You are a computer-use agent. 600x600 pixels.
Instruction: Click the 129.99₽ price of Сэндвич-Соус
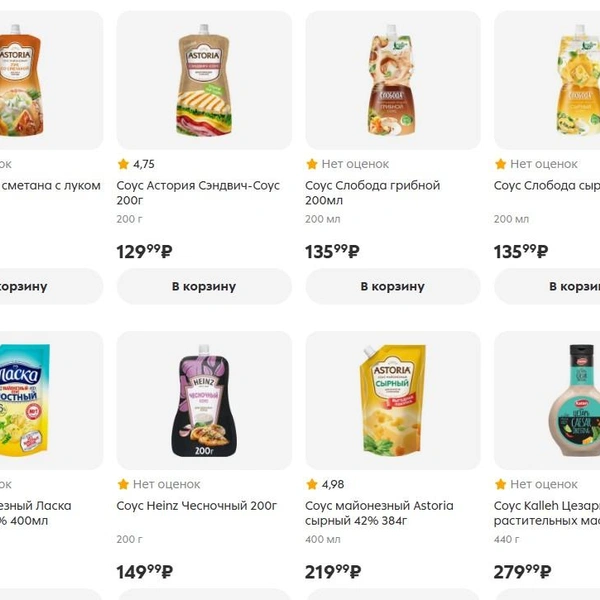pos(144,251)
